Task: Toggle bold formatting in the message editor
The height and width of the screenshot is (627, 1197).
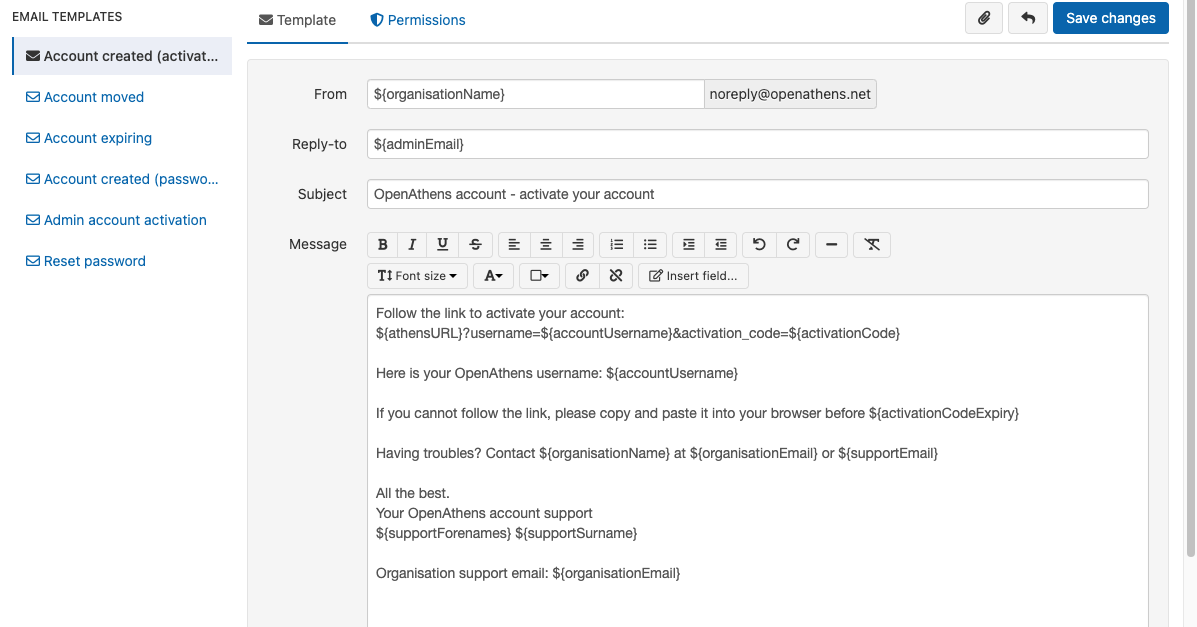Action: click(x=382, y=244)
